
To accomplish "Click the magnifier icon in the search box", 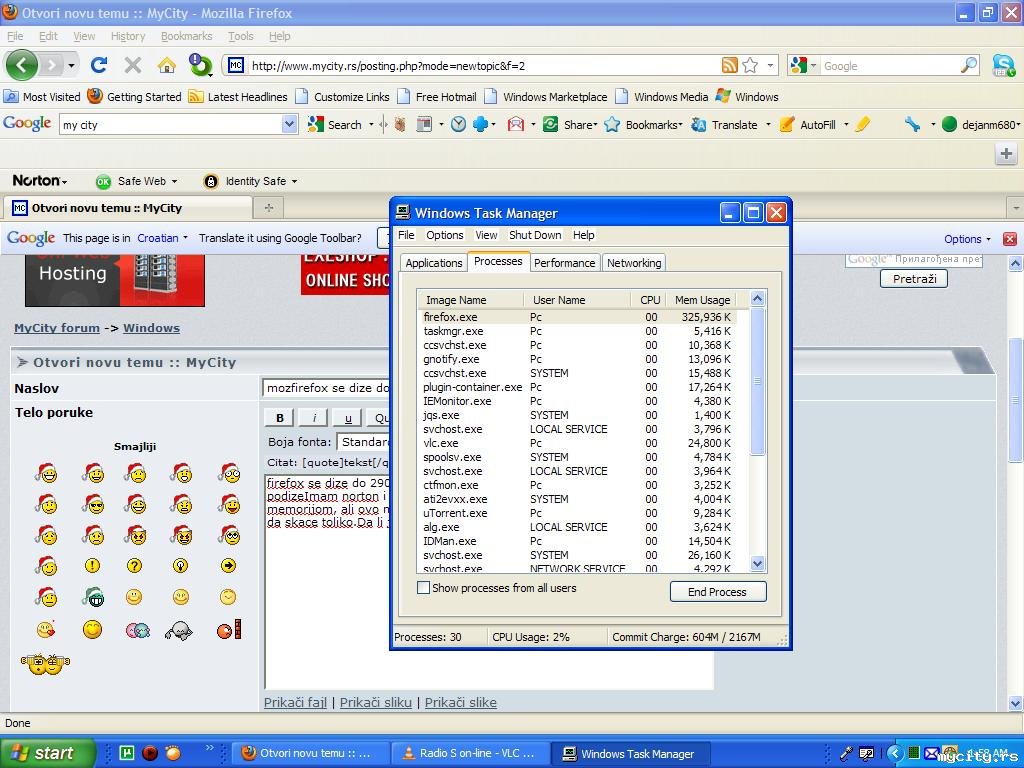I will coord(969,65).
